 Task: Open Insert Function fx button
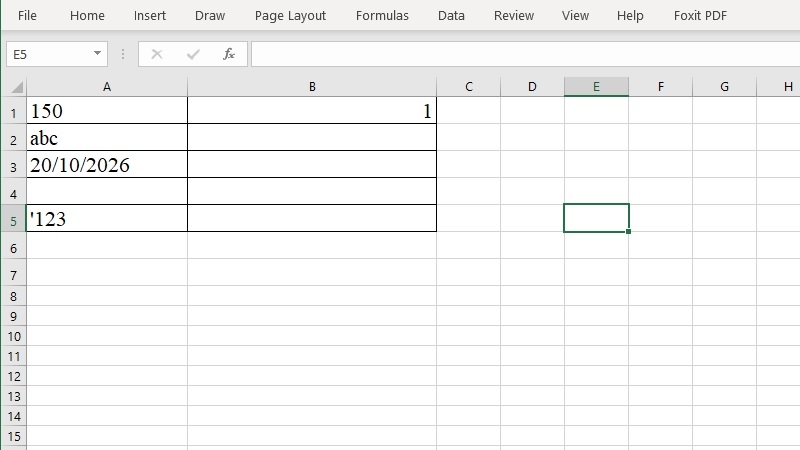click(229, 54)
